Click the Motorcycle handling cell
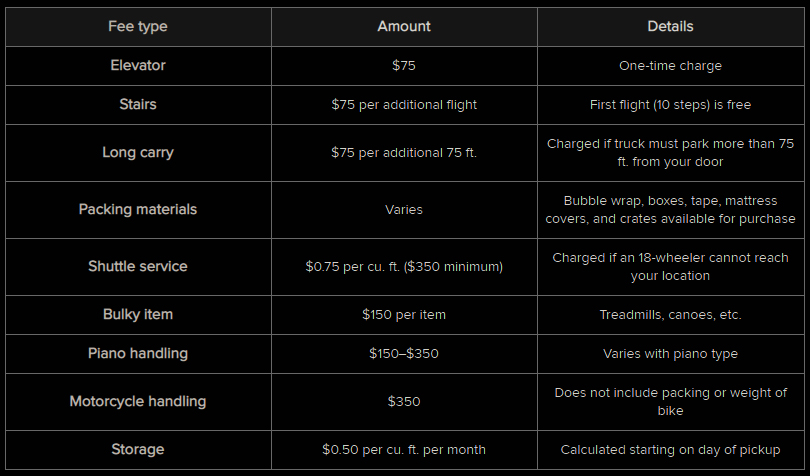This screenshot has width=810, height=476. click(x=138, y=402)
